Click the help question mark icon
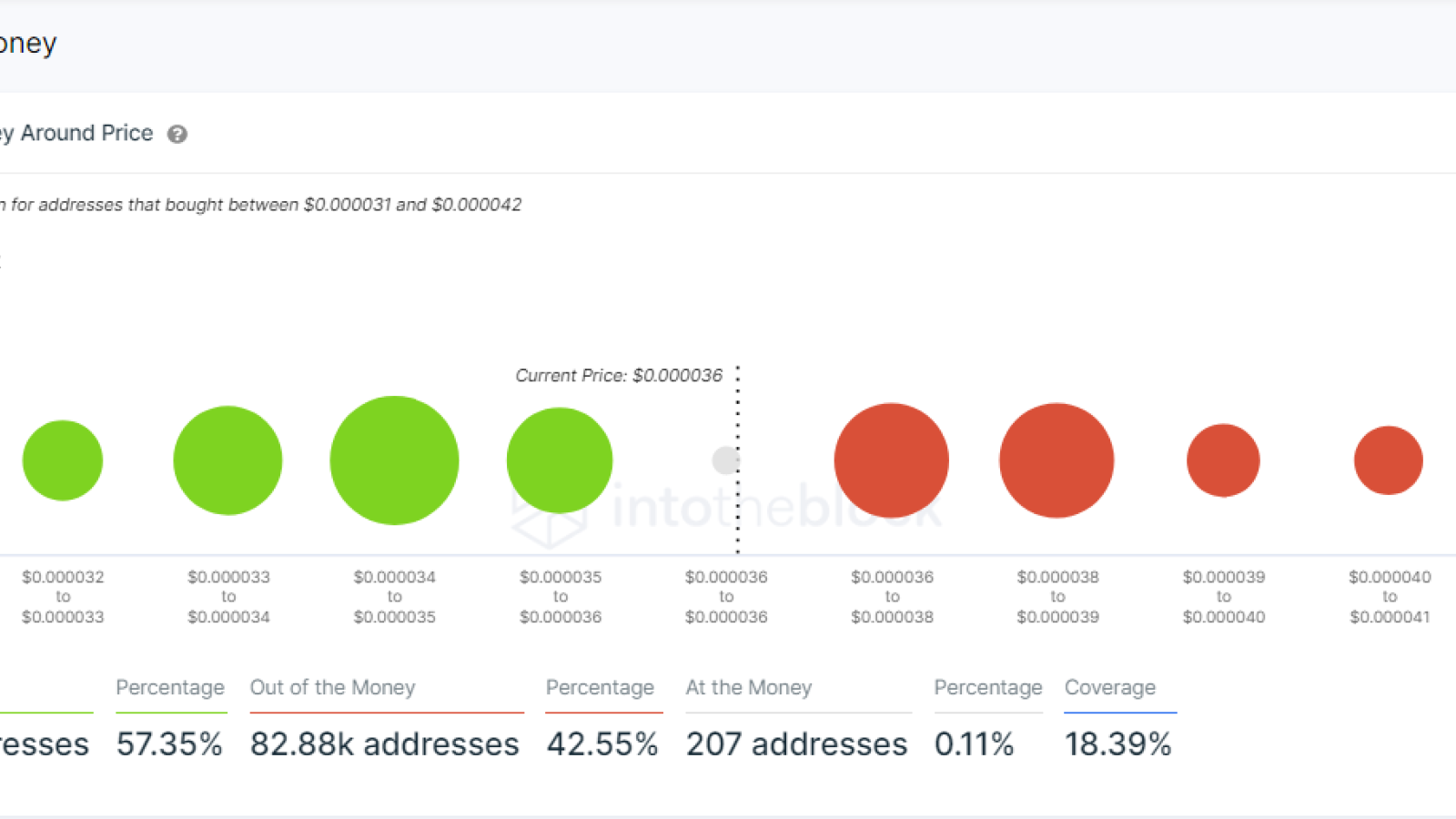Screen dimensions: 1456x819 click(x=177, y=135)
